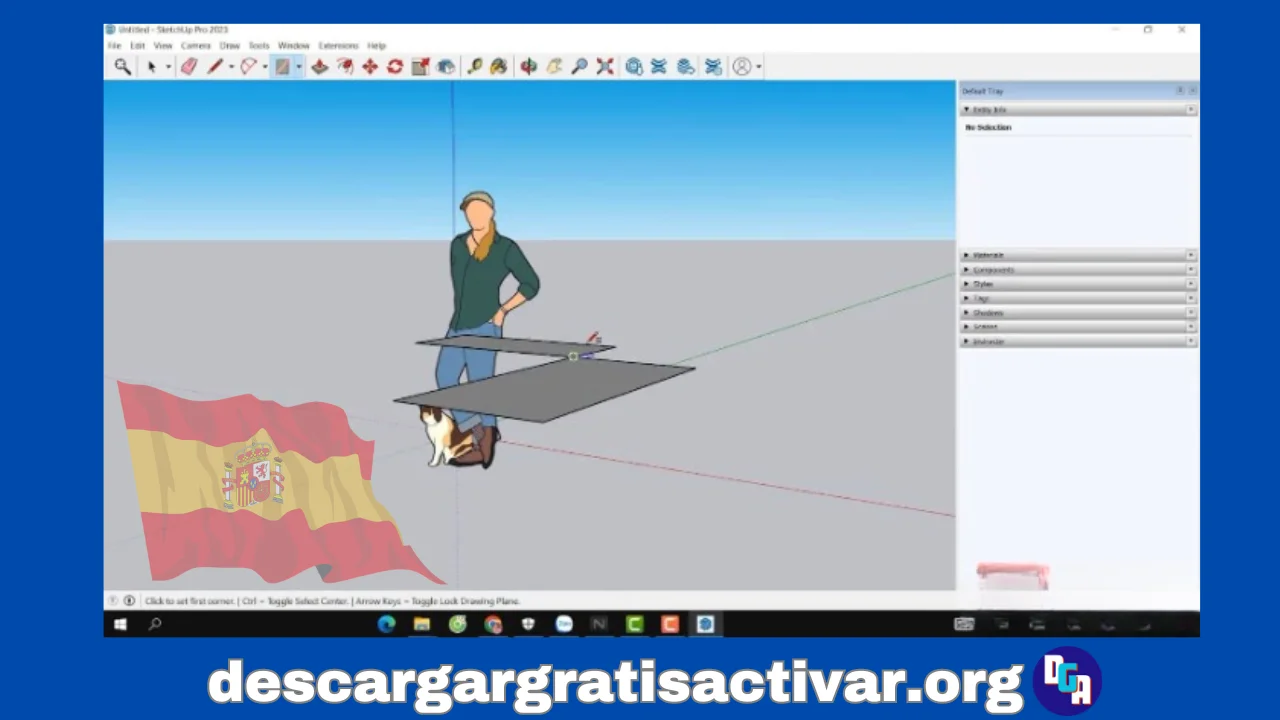Image resolution: width=1280 pixels, height=720 pixels.
Task: Open the Extension Warehouse icon
Action: 659,67
